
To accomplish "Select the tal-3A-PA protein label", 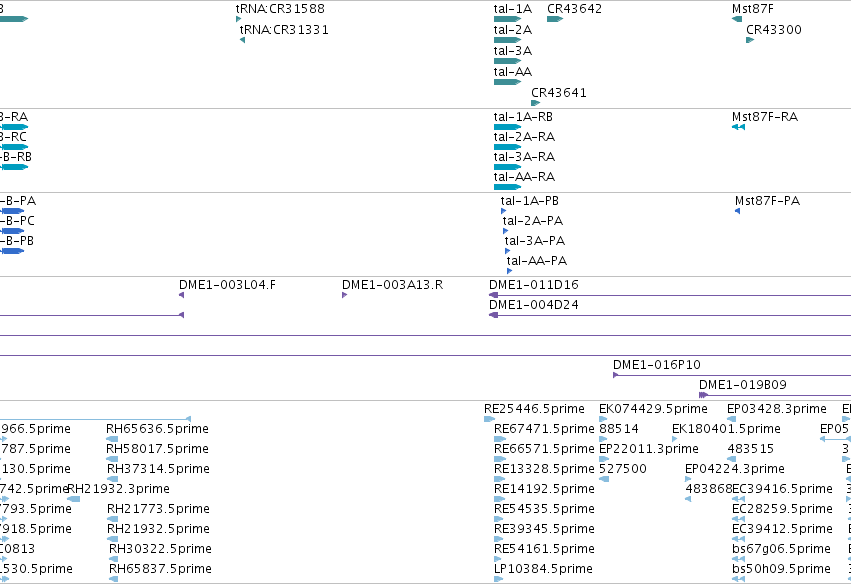I will point(535,240).
